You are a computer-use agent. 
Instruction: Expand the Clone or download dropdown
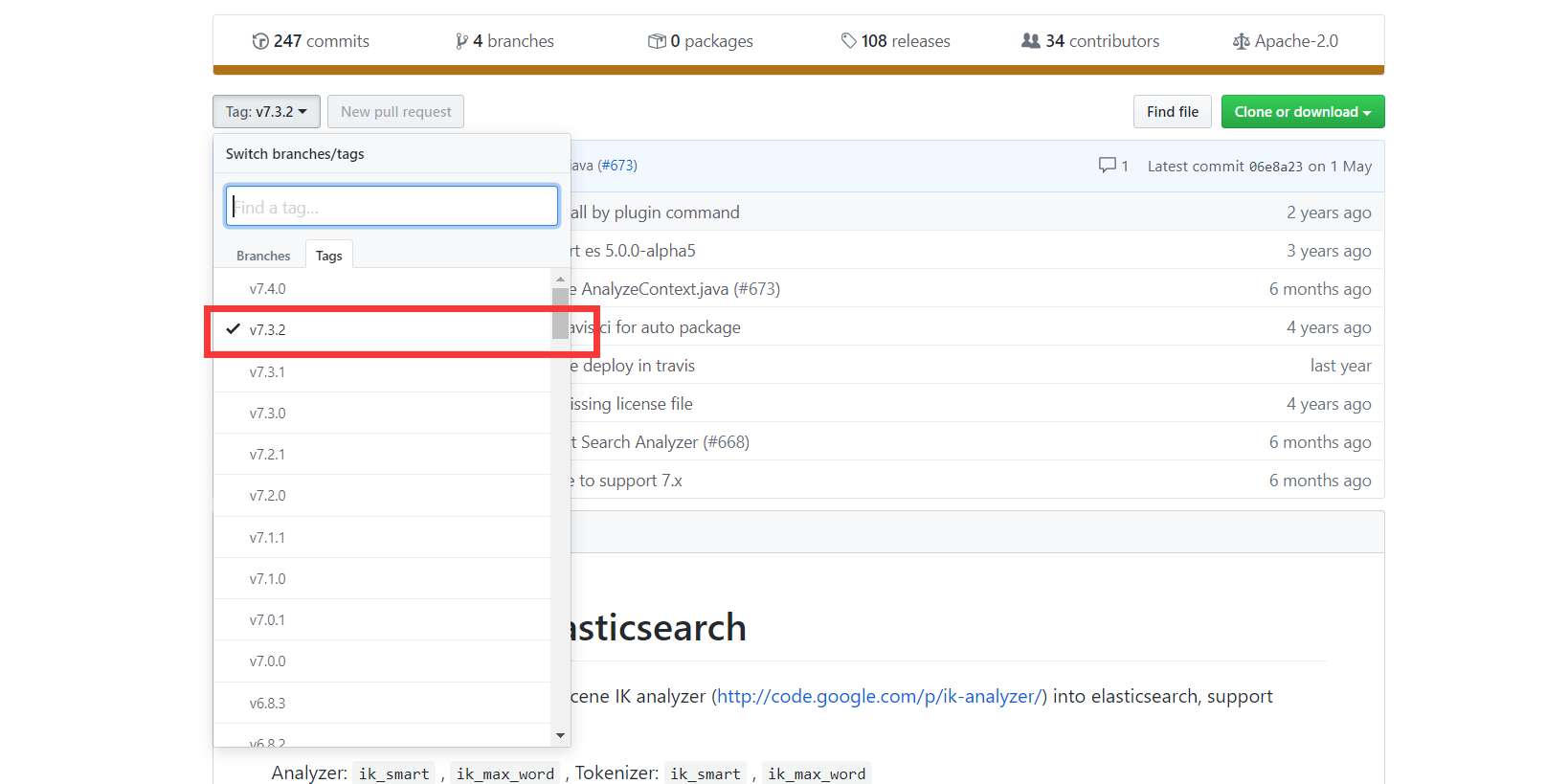tap(1303, 112)
